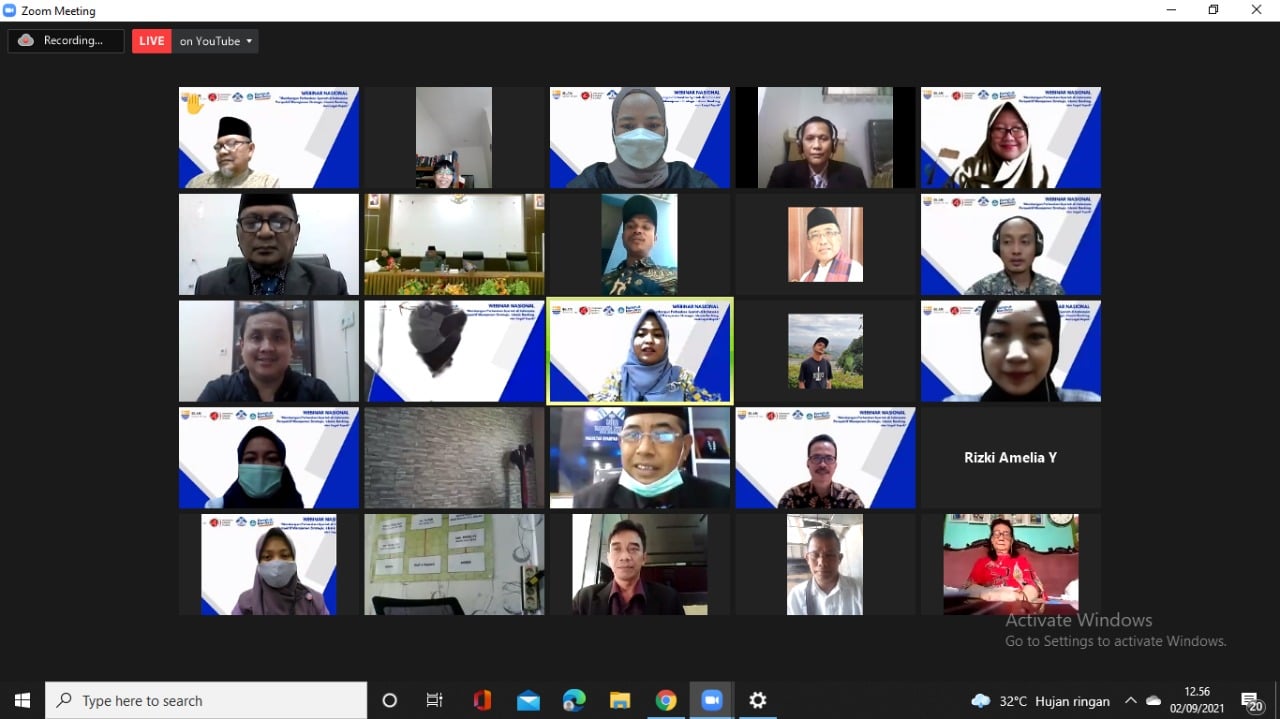Click the LIVE streaming badge
Image resolution: width=1280 pixels, height=719 pixels.
pos(151,41)
